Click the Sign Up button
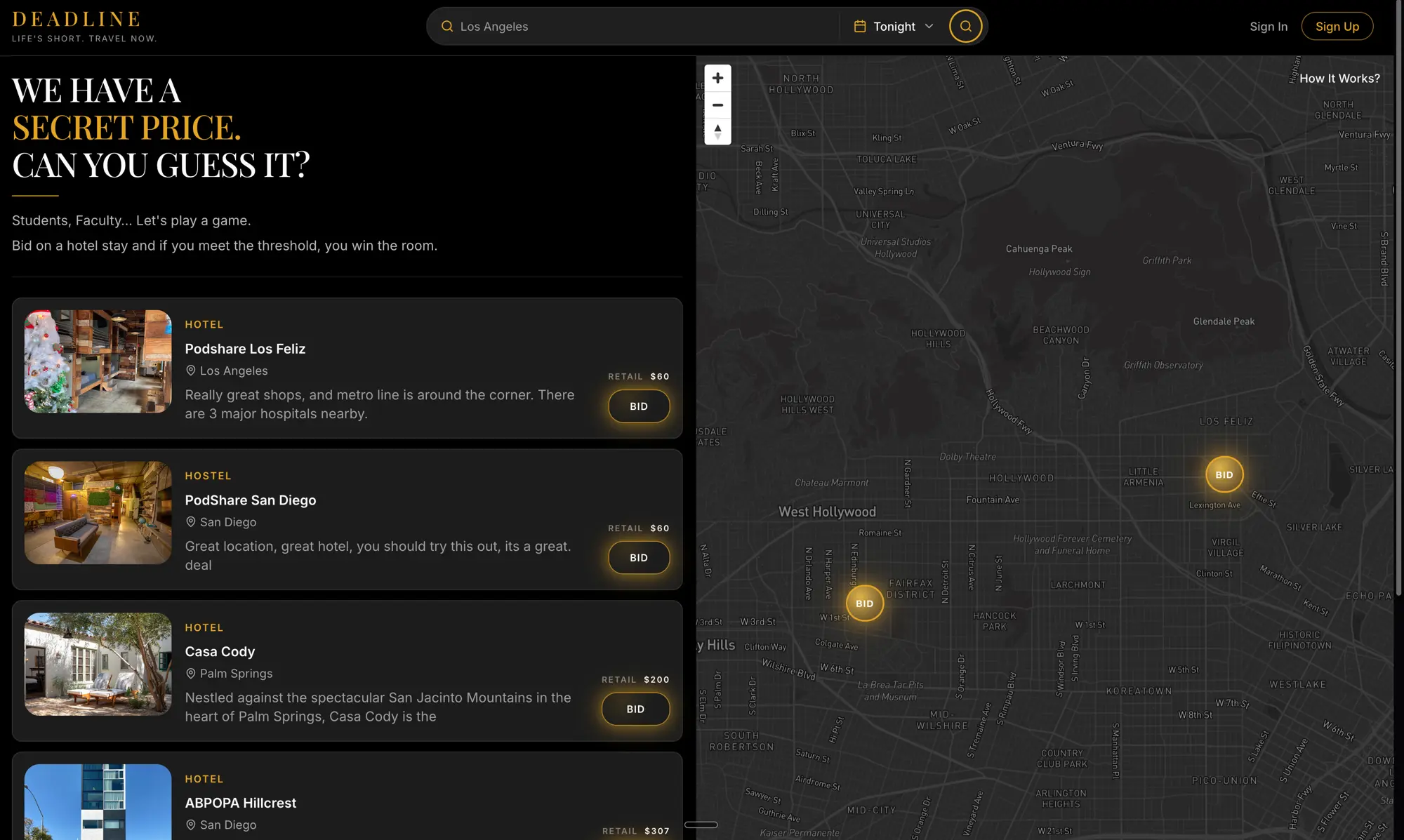This screenshot has height=840, width=1404. [1337, 27]
